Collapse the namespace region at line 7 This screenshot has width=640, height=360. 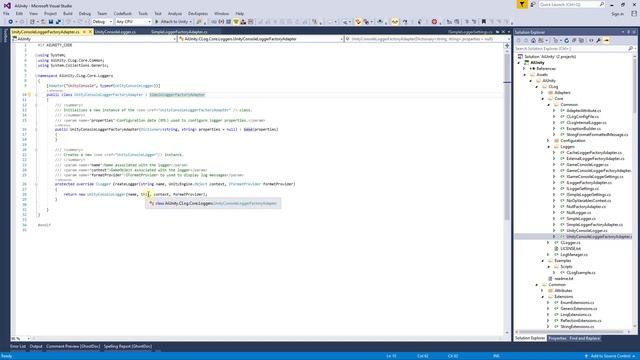(x=36, y=76)
